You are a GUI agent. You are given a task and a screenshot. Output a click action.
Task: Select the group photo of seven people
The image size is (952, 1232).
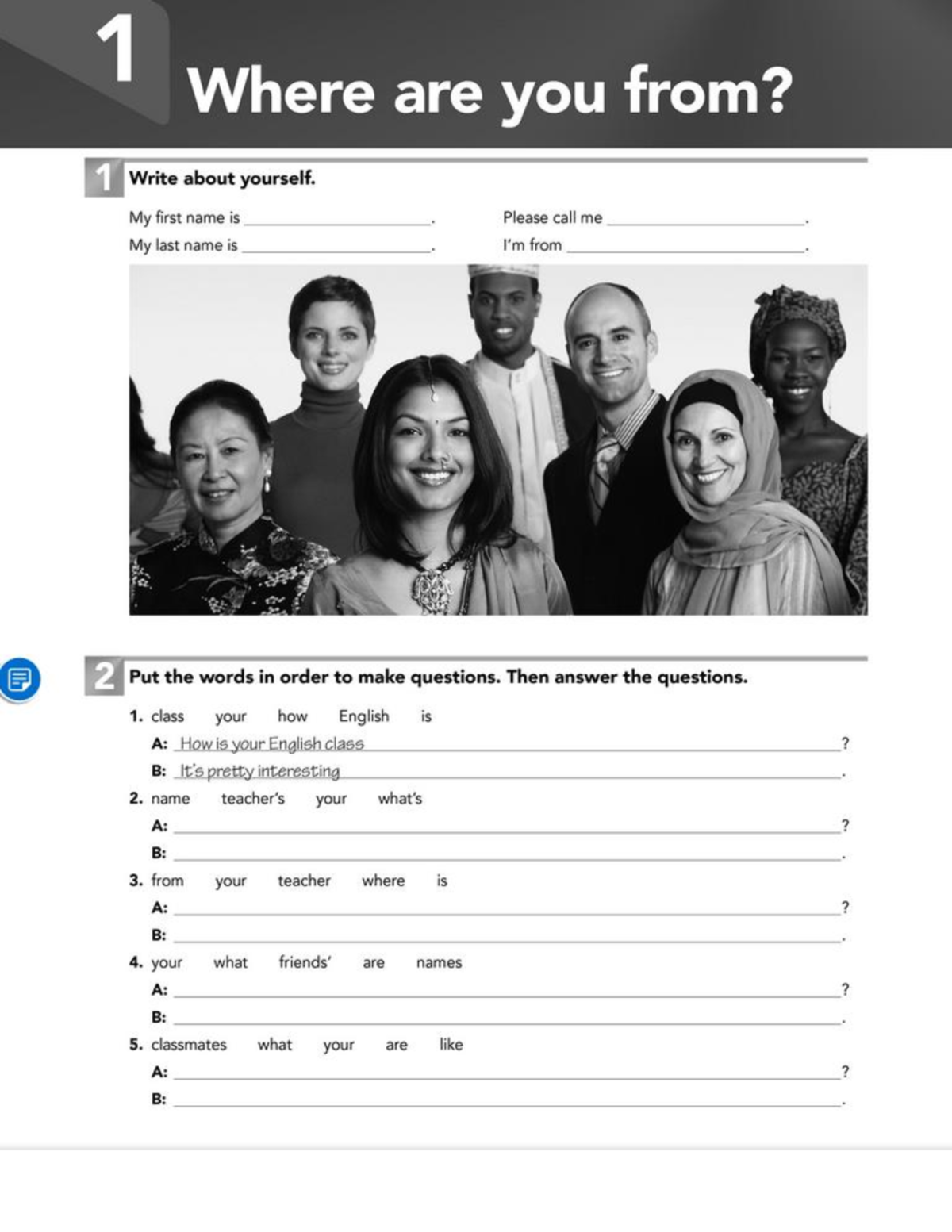tap(498, 439)
